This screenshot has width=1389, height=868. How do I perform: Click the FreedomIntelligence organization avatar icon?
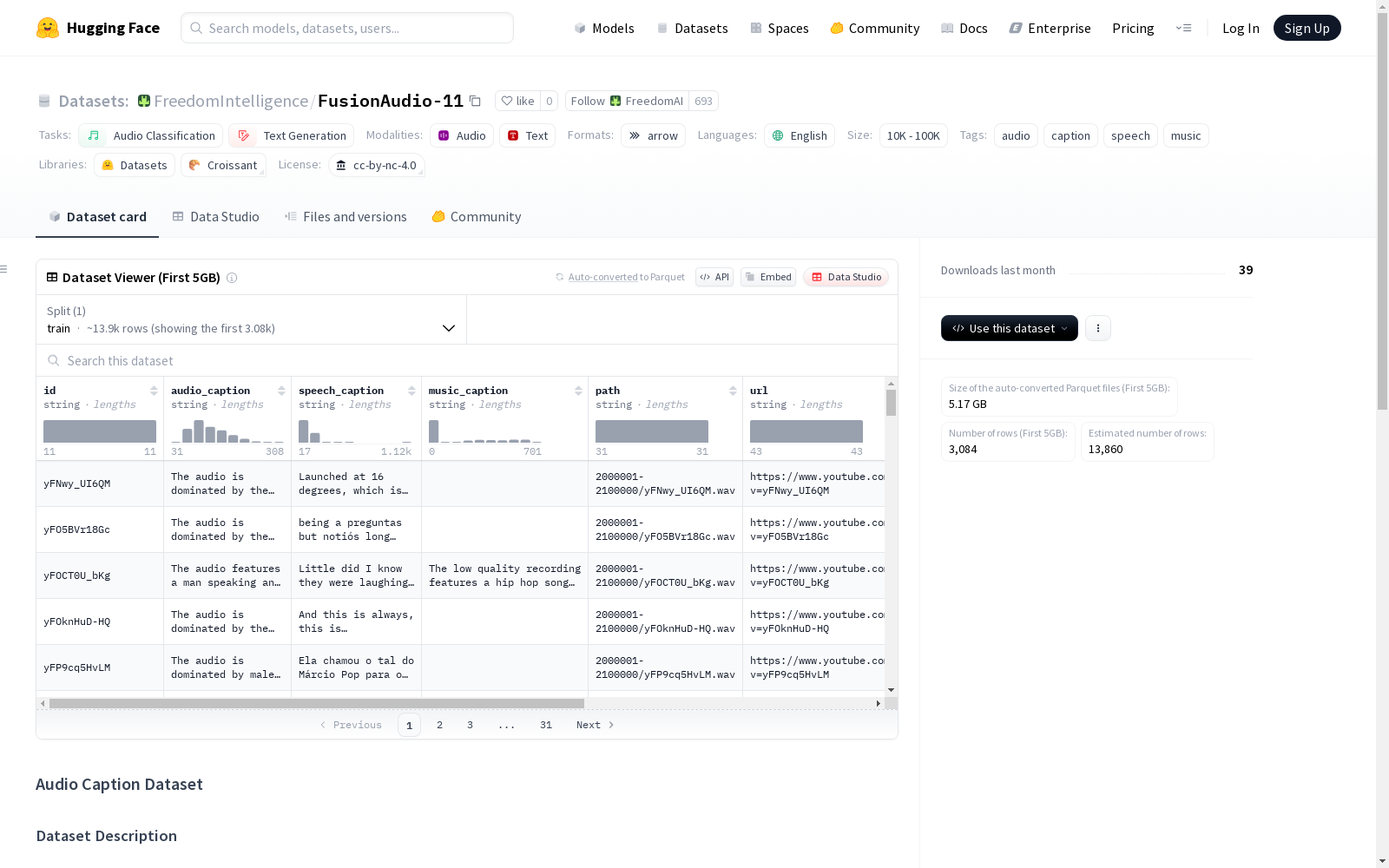point(144,101)
